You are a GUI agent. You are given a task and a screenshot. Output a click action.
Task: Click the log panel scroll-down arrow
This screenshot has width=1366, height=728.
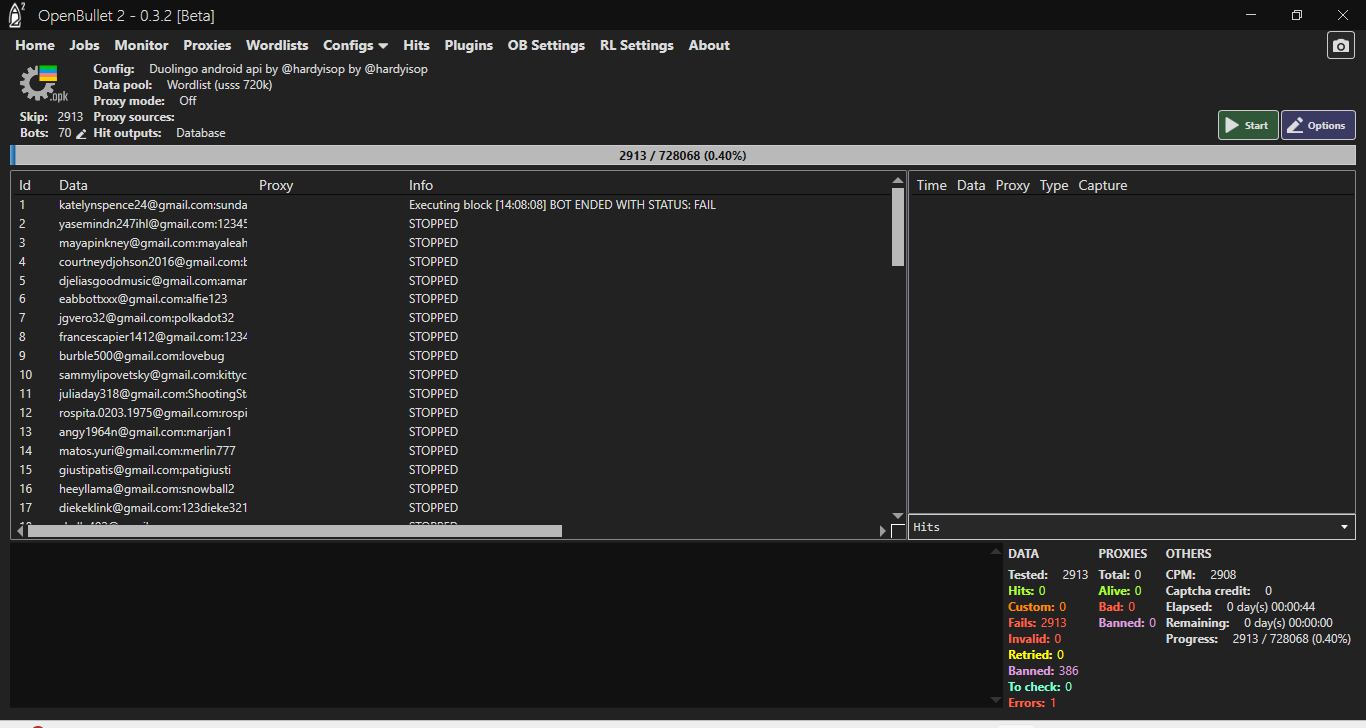point(995,700)
